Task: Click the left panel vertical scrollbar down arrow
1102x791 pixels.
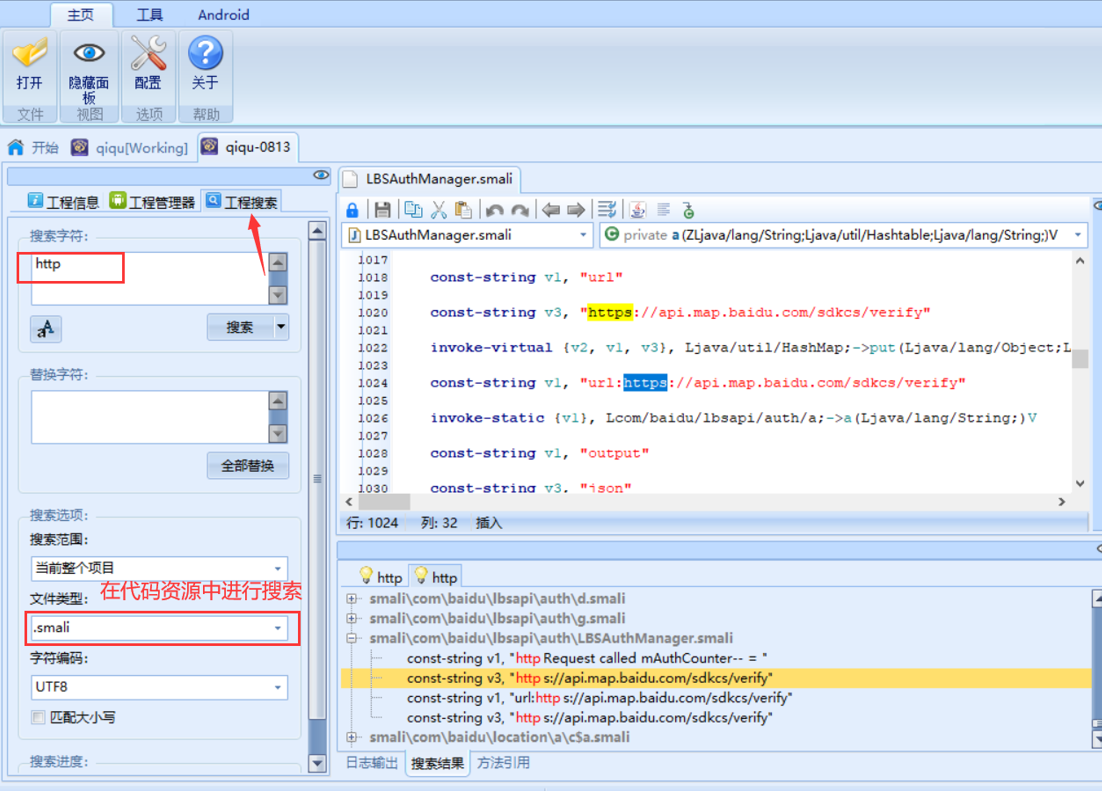Action: pyautogui.click(x=317, y=763)
